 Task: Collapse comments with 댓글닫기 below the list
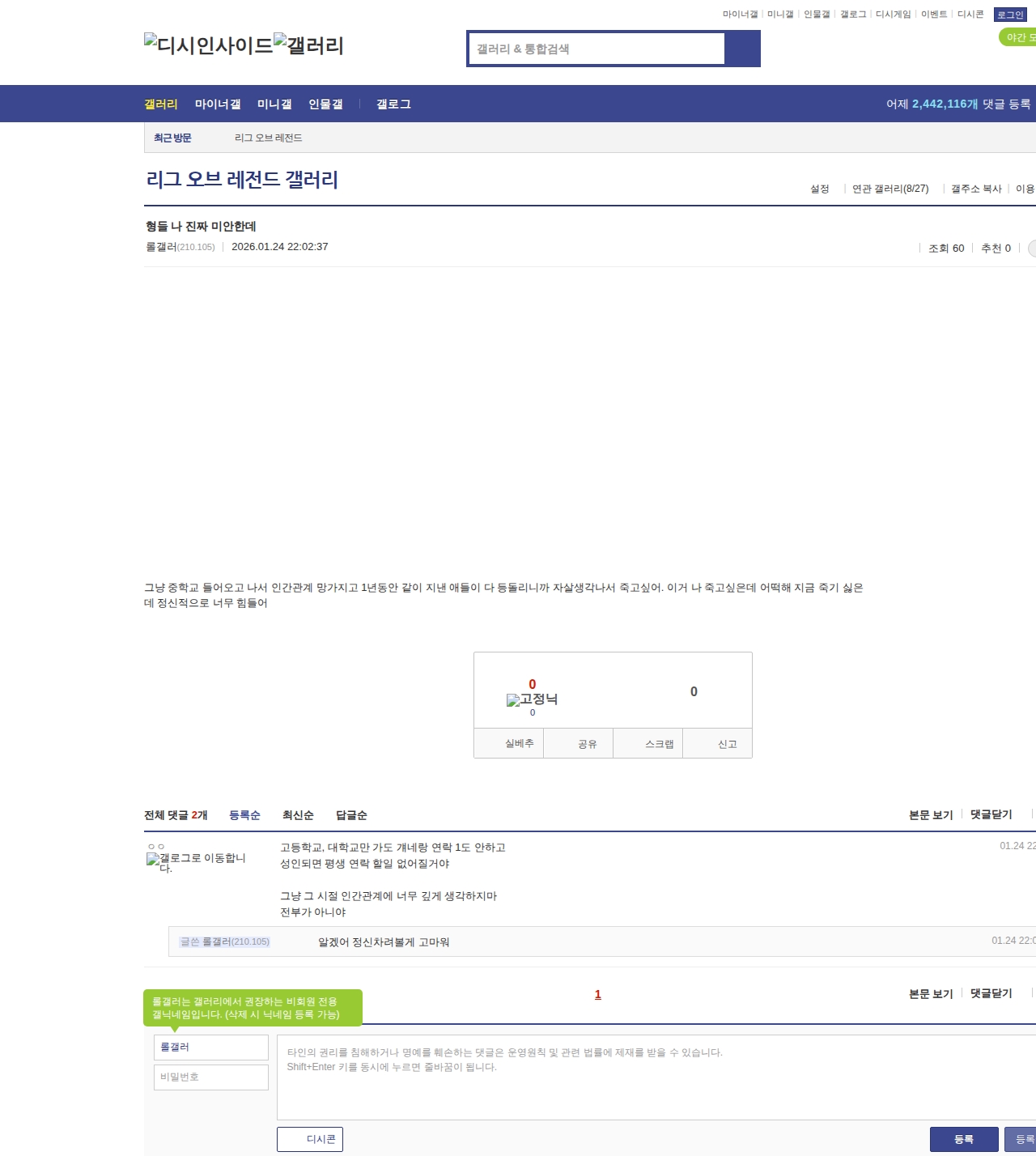(991, 993)
